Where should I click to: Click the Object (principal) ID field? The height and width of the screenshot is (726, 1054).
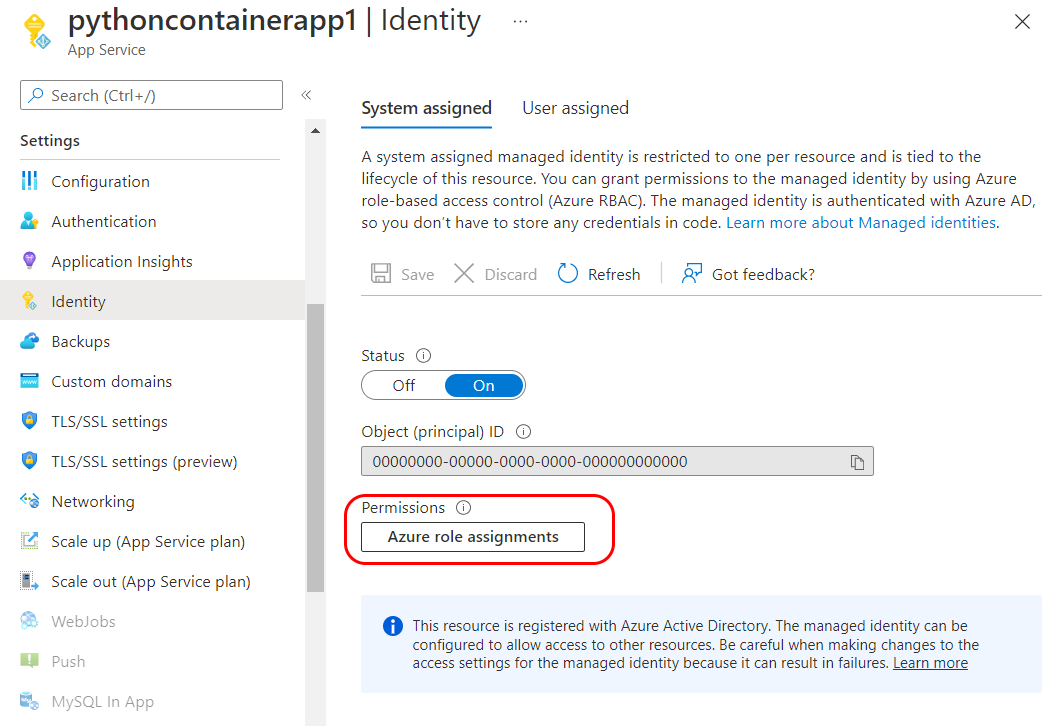click(617, 461)
